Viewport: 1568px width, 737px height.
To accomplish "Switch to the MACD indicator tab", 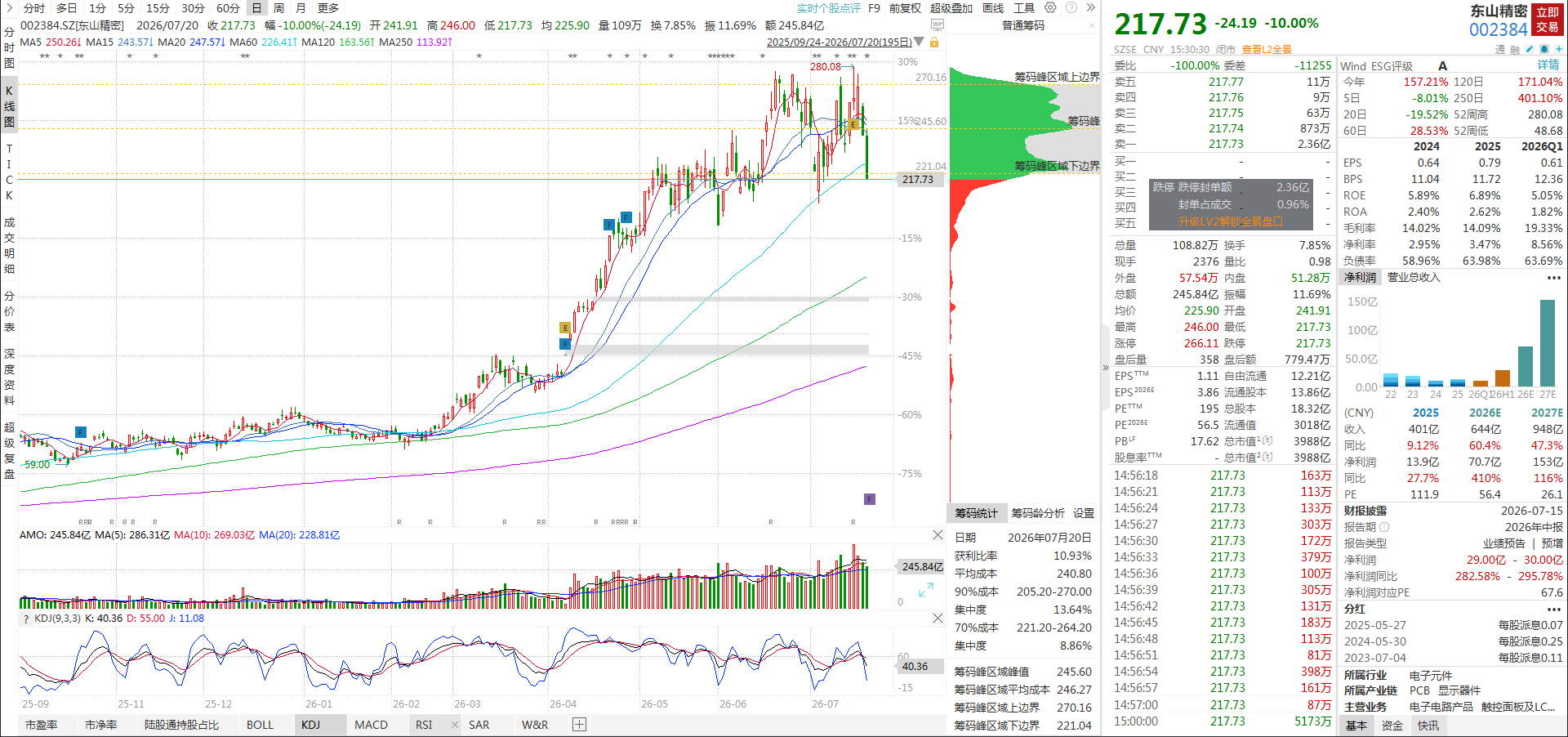I will 371,725.
